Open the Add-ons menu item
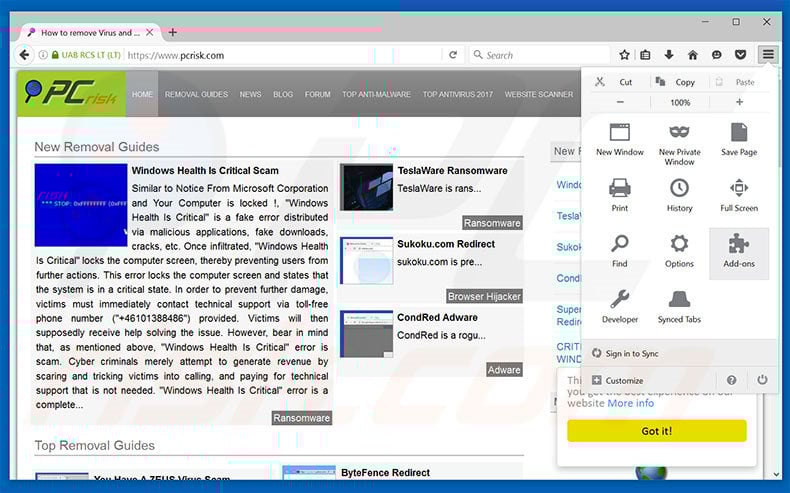The width and height of the screenshot is (790, 493). [739, 253]
